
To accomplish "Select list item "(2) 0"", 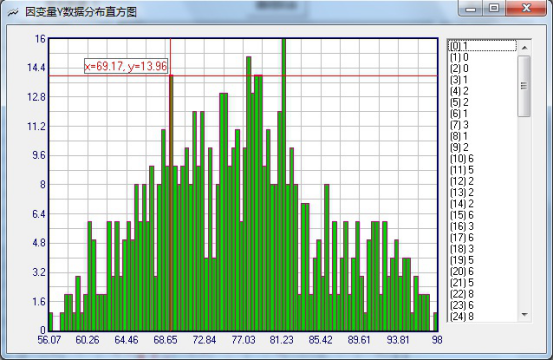I will click(x=482, y=68).
